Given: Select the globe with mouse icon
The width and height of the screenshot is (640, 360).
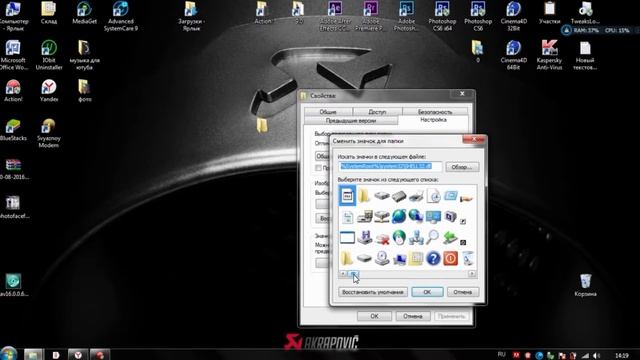Looking at the screenshot, I should [x=399, y=237].
